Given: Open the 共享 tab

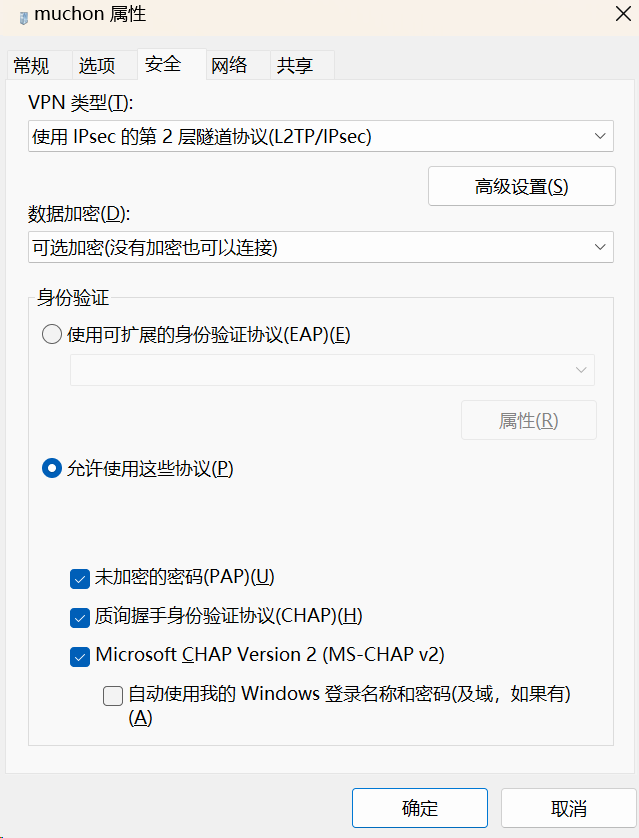Looking at the screenshot, I should 295,66.
